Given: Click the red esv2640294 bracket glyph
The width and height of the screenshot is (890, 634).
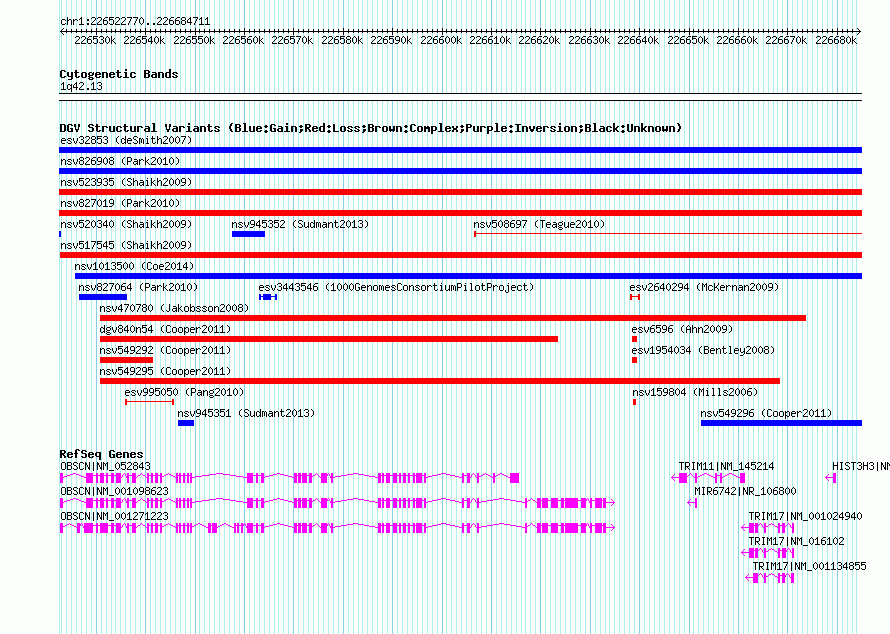Looking at the screenshot, I should [x=635, y=297].
